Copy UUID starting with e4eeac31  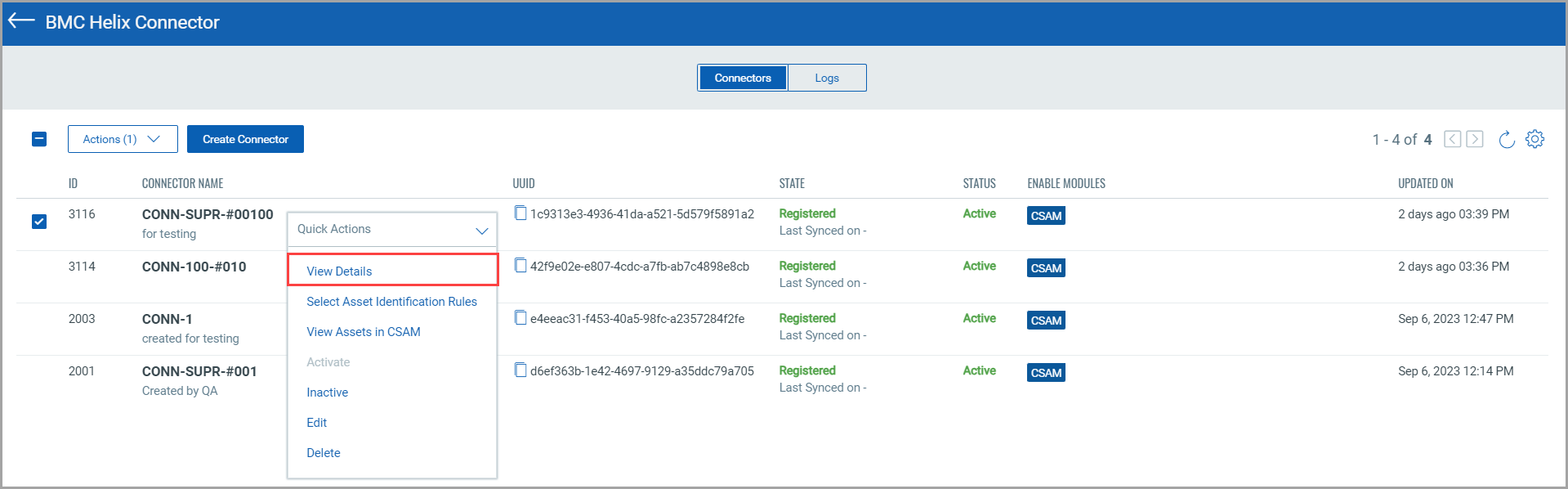click(520, 318)
